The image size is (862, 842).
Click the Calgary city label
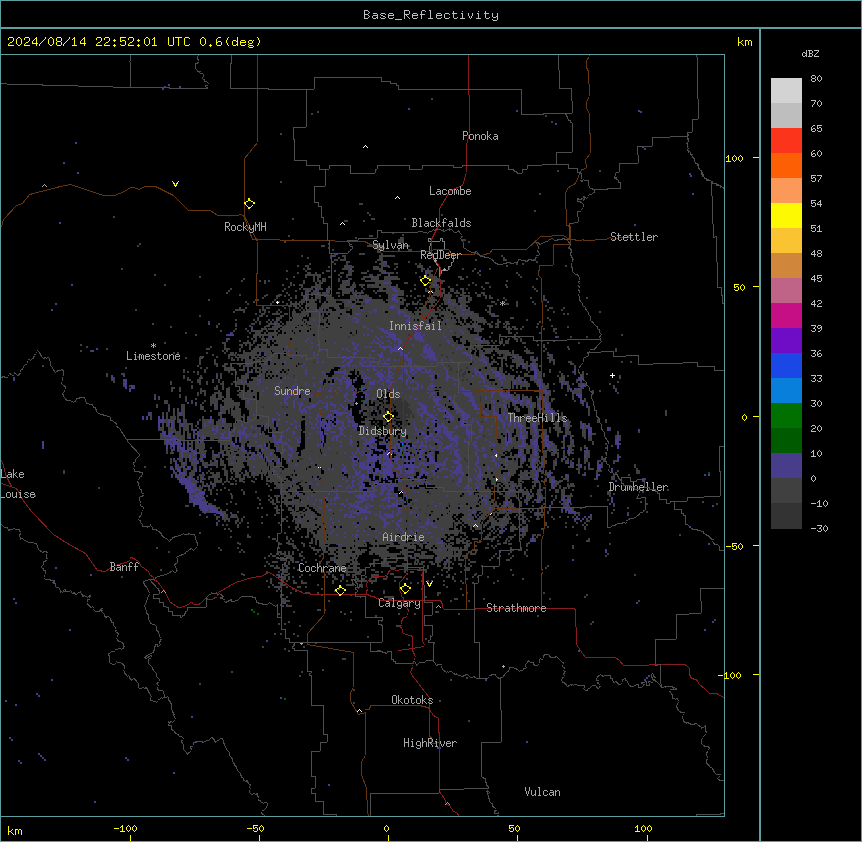[x=400, y=603]
